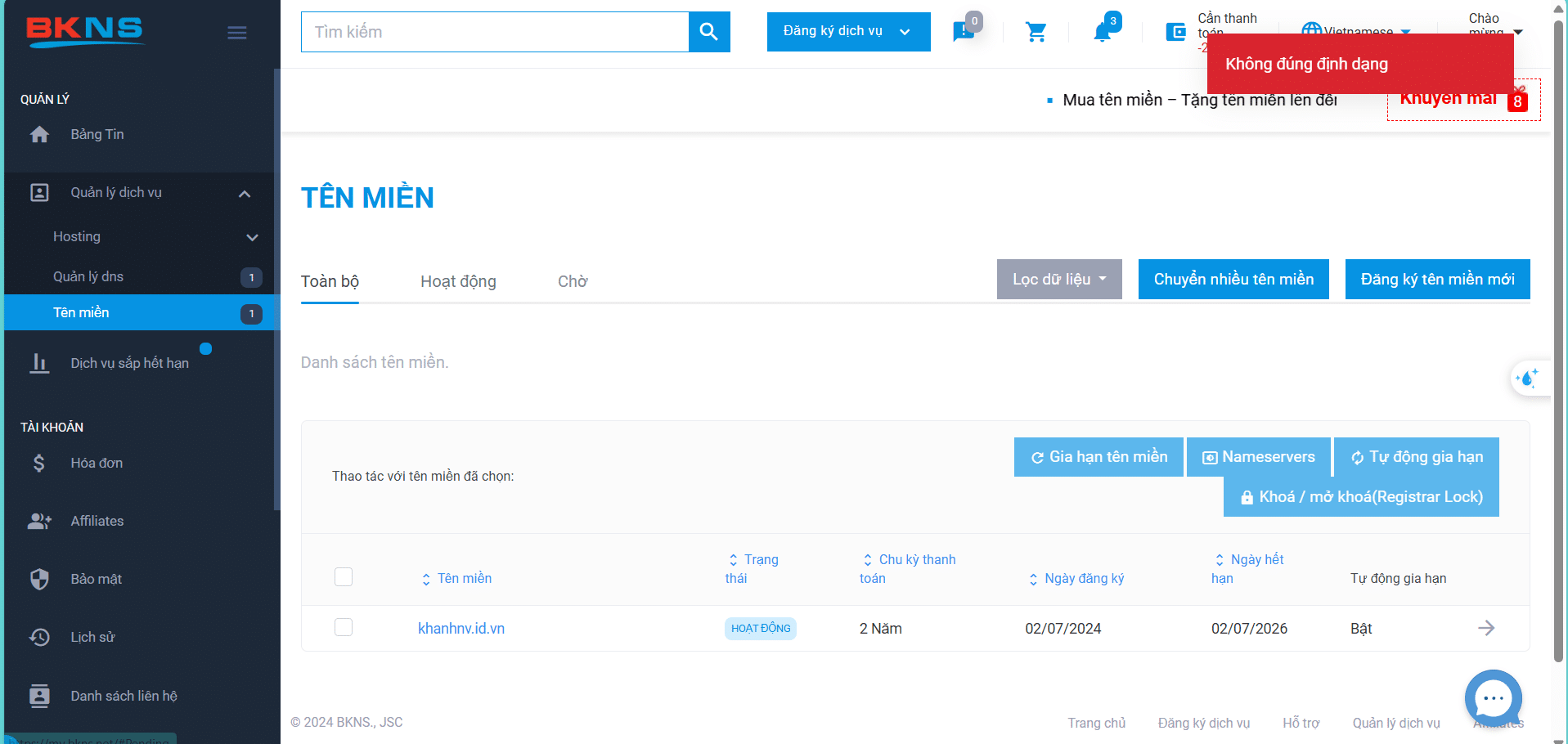Check the select-all checkbox in table header
The height and width of the screenshot is (744, 1568).
pos(344,576)
